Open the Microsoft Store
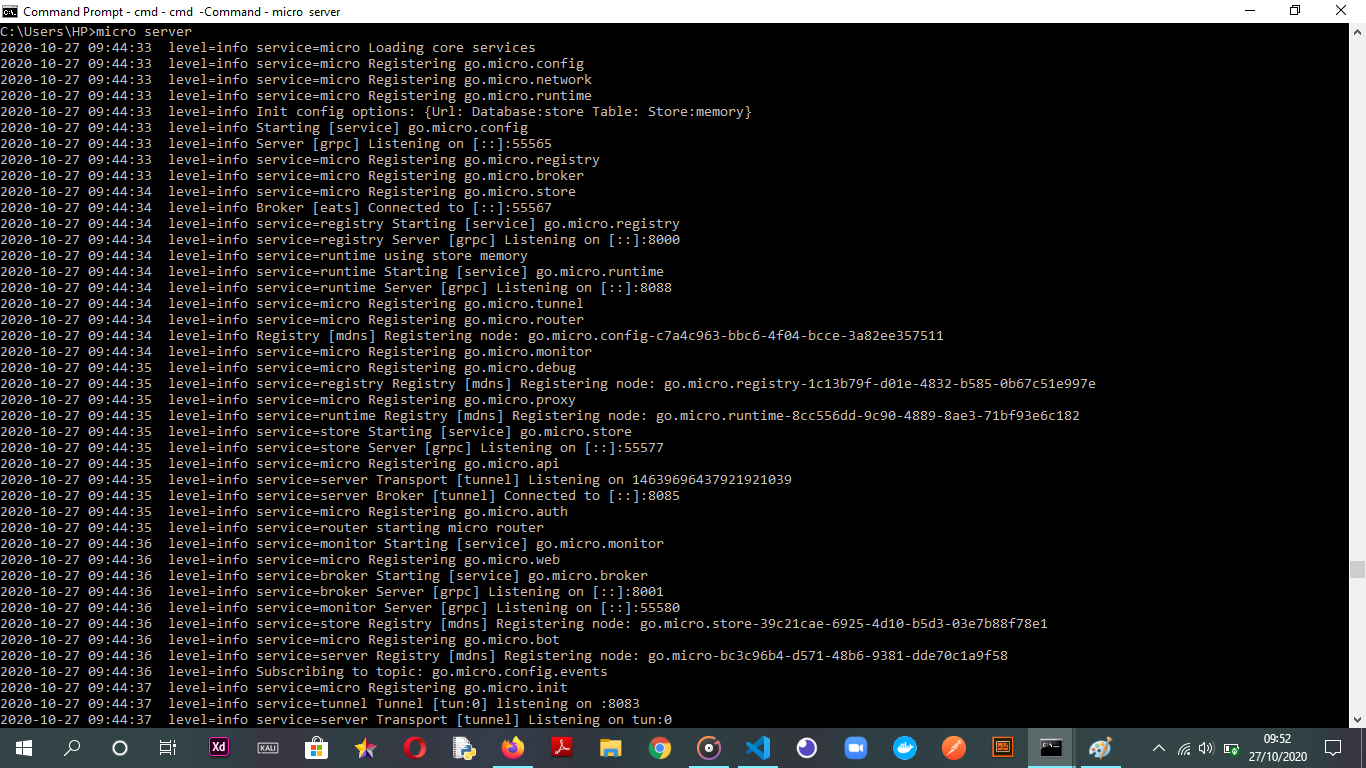Viewport: 1366px width, 768px height. click(x=316, y=748)
